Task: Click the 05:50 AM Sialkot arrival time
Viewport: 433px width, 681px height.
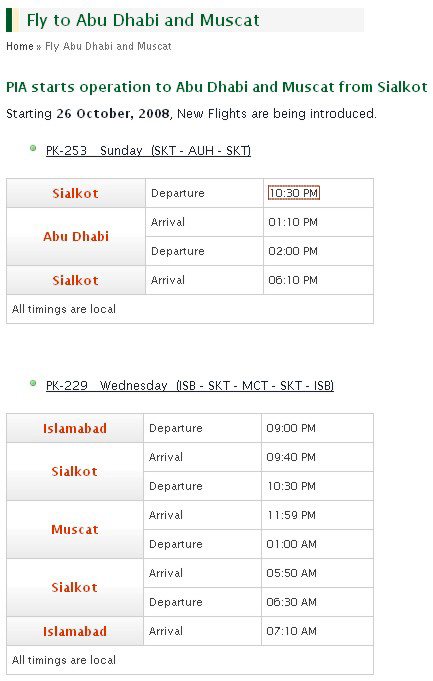Action: tap(291, 573)
